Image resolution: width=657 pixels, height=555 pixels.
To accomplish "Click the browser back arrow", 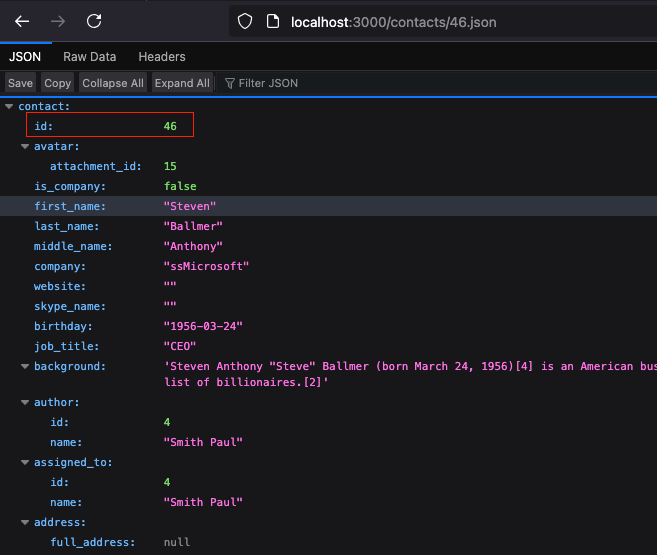I will (22, 21).
